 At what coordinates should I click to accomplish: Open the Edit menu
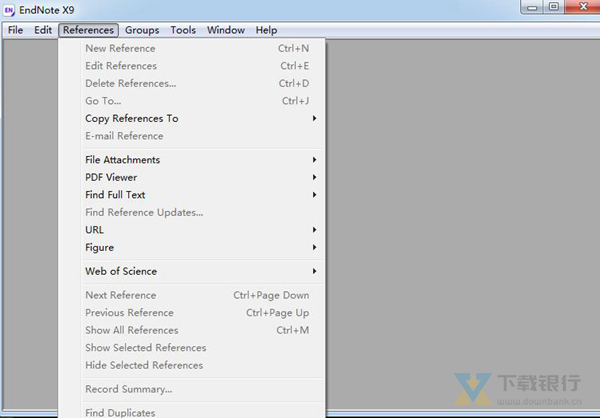(43, 30)
